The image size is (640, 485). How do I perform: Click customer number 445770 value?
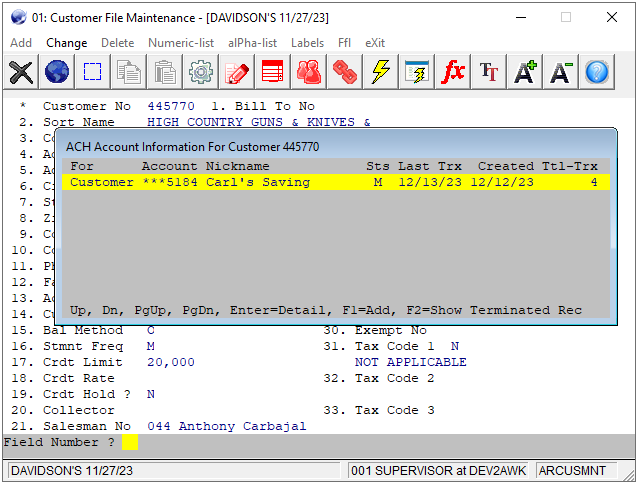tap(171, 106)
